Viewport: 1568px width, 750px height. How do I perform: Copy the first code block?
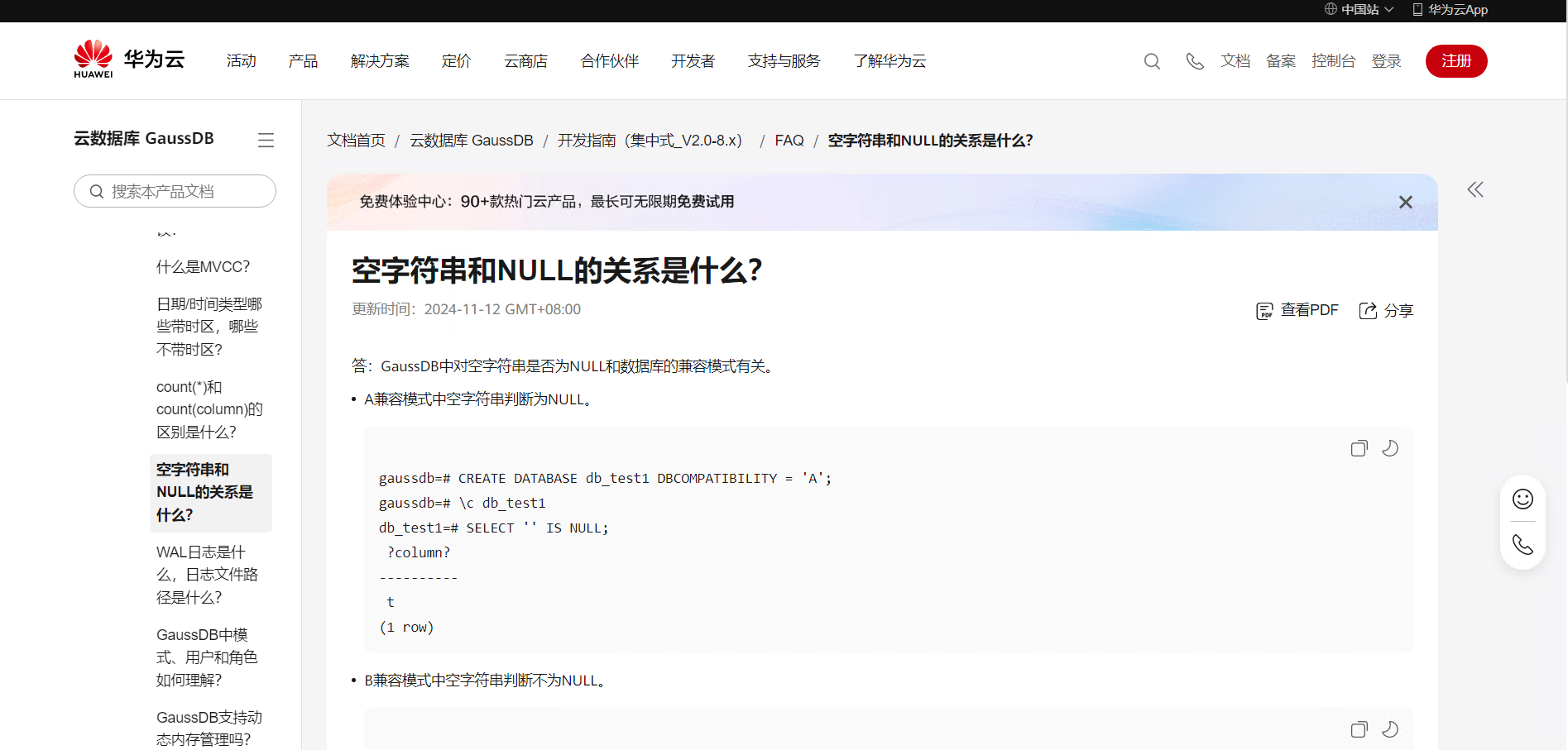coord(1359,448)
